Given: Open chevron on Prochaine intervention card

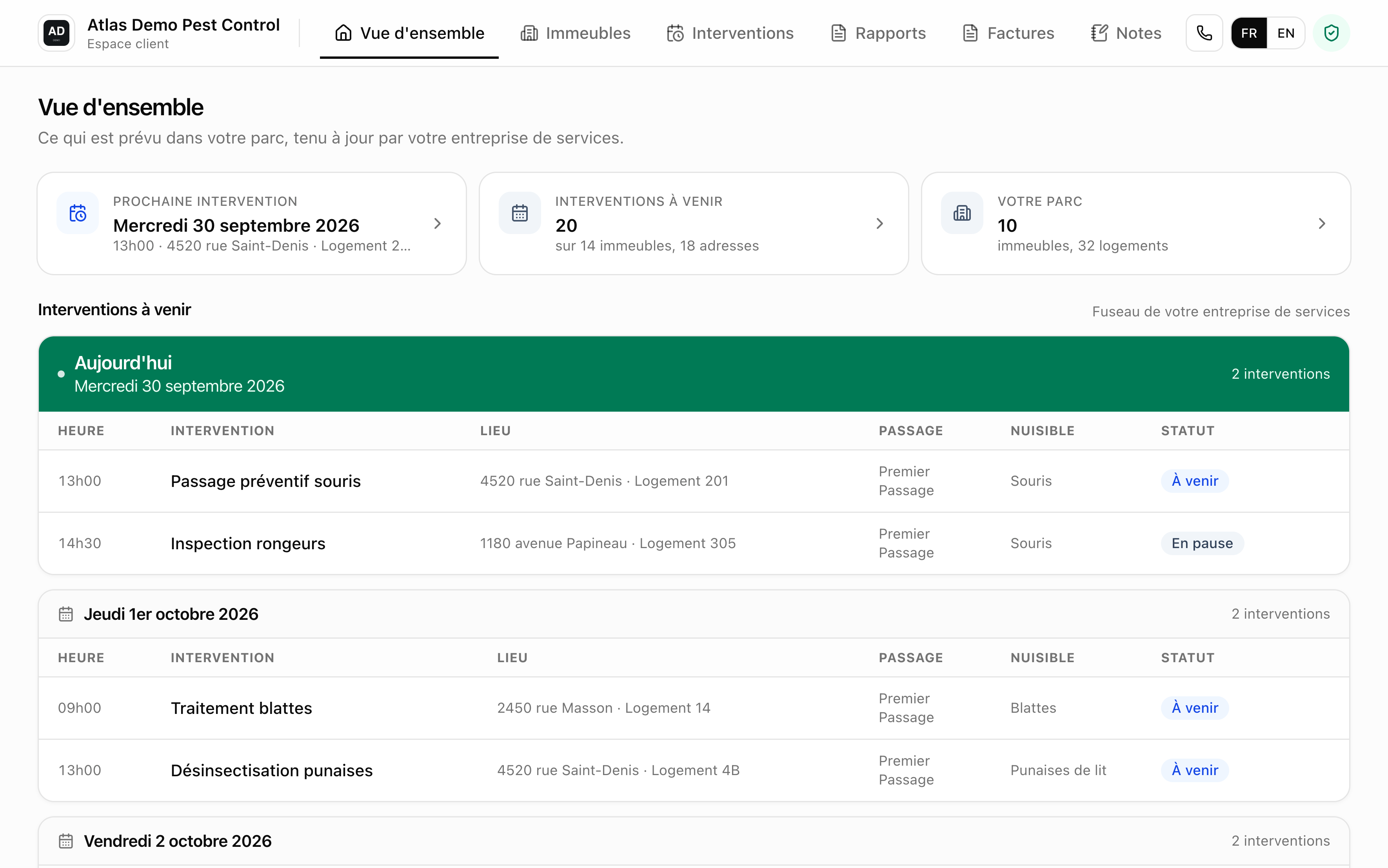Looking at the screenshot, I should [x=438, y=223].
